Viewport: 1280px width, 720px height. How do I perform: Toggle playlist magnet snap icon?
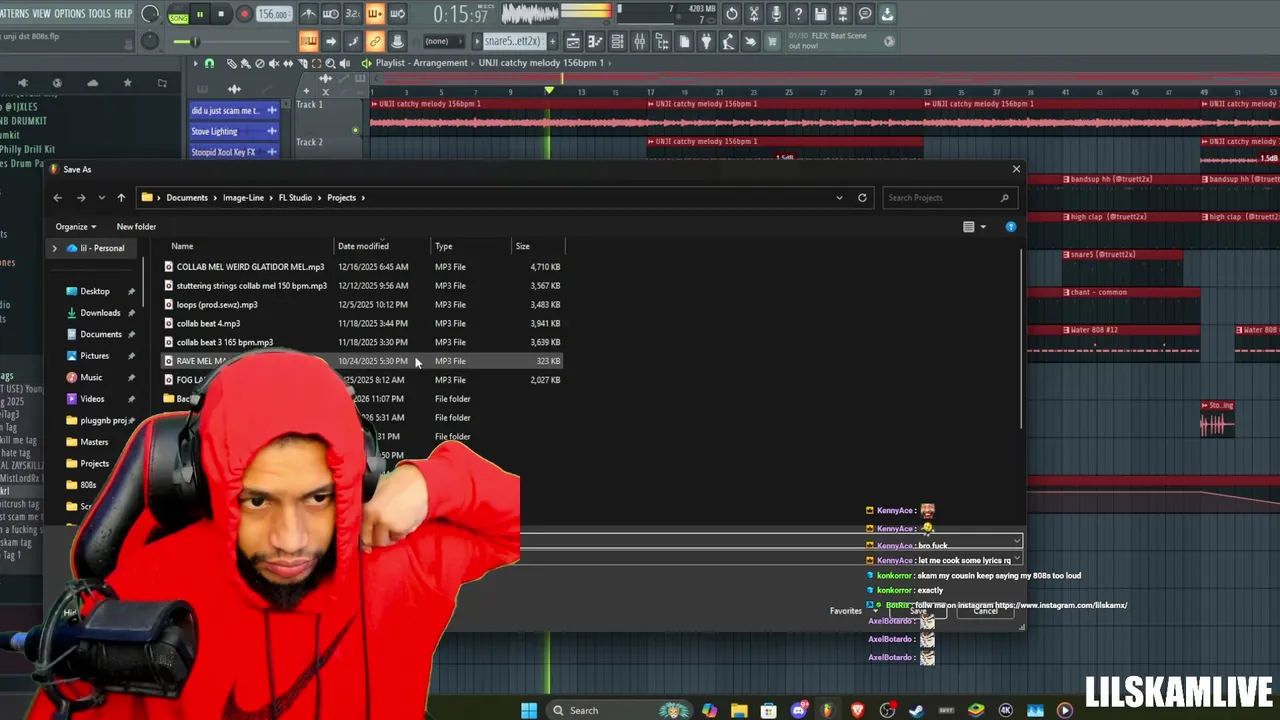pos(209,63)
